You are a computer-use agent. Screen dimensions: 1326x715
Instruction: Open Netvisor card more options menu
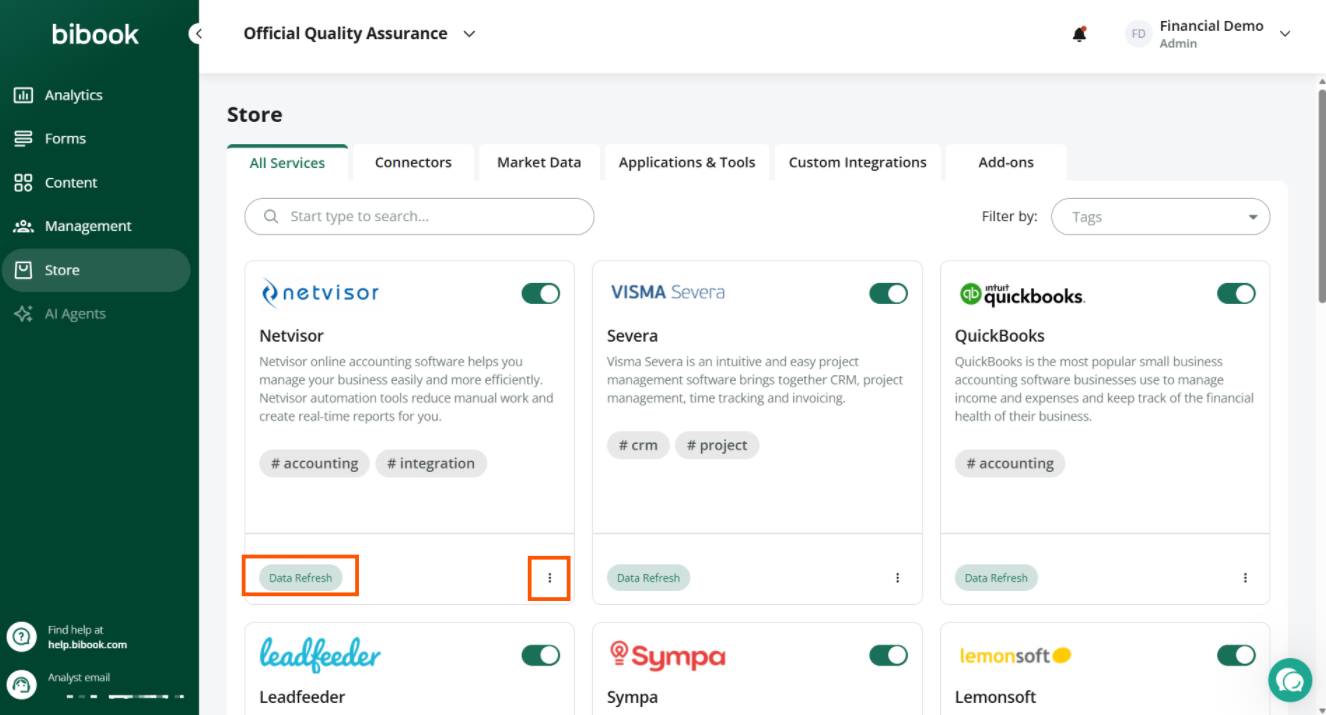pos(549,578)
